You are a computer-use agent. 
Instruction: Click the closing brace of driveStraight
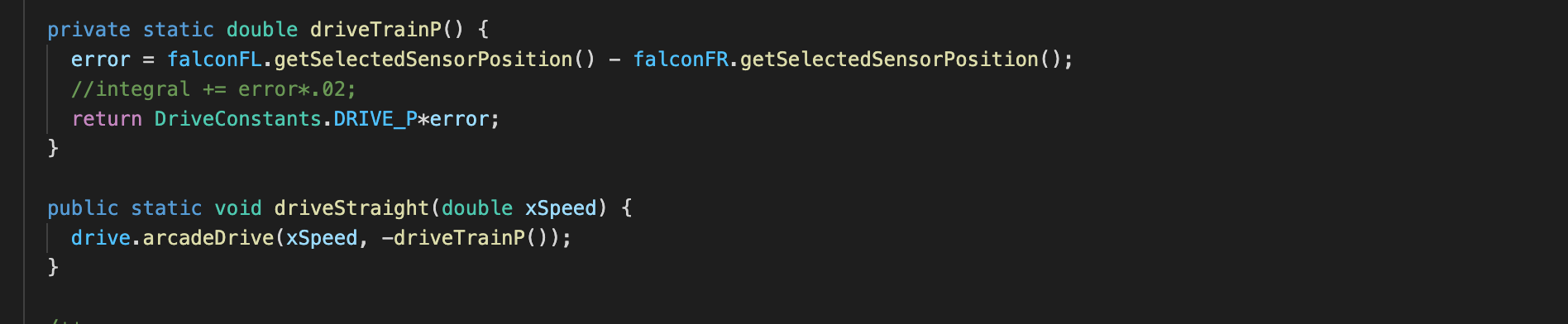point(53,267)
